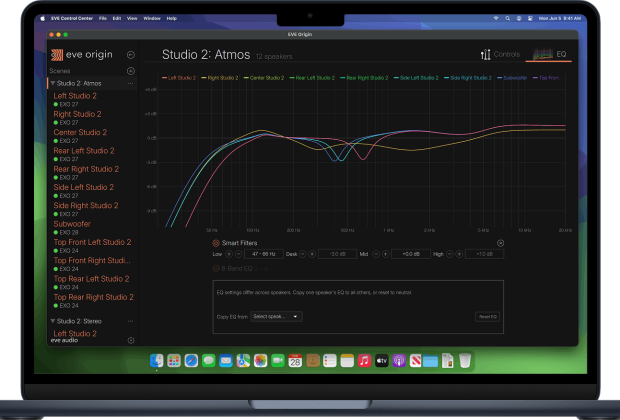The width and height of the screenshot is (620, 420).
Task: Open the more options dots for Studio 2: Atmos
Action: tap(130, 83)
